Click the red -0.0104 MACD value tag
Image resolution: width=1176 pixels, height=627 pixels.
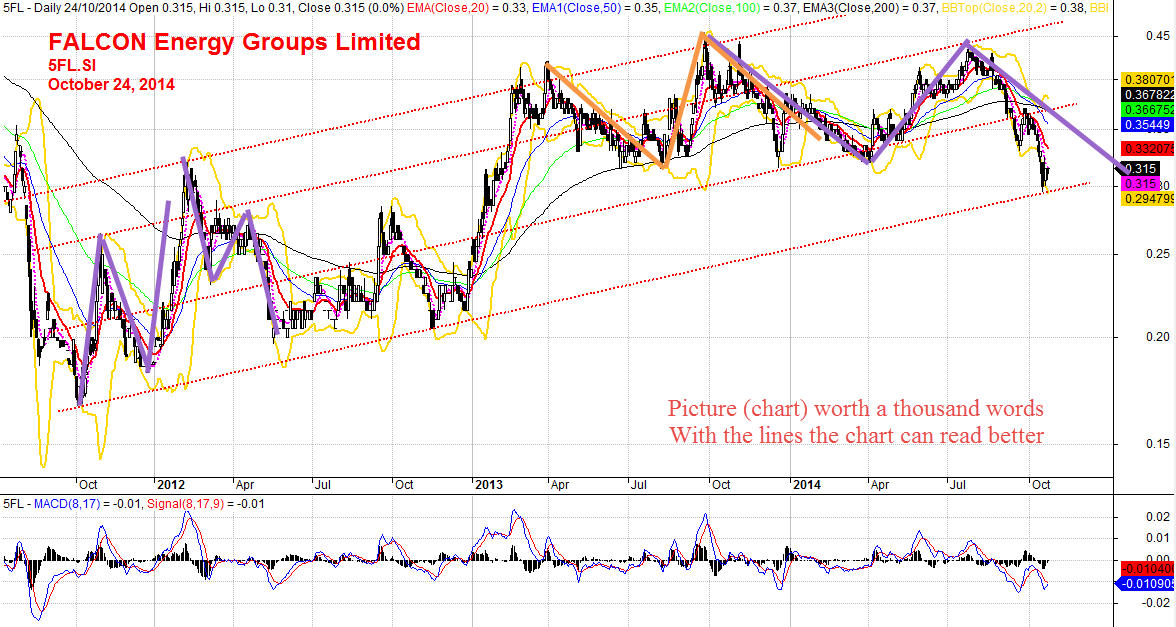(x=1148, y=568)
